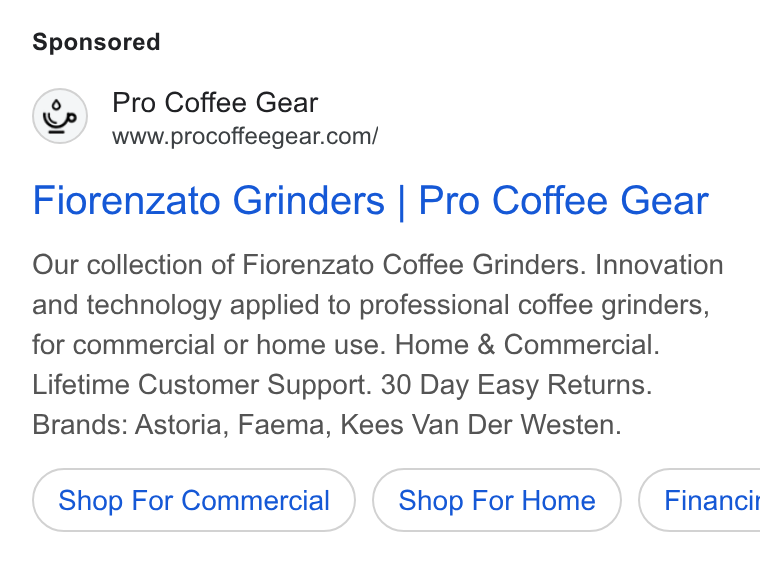
Task: Click the 30 Day Easy Returns text
Action: pyautogui.click(x=516, y=385)
